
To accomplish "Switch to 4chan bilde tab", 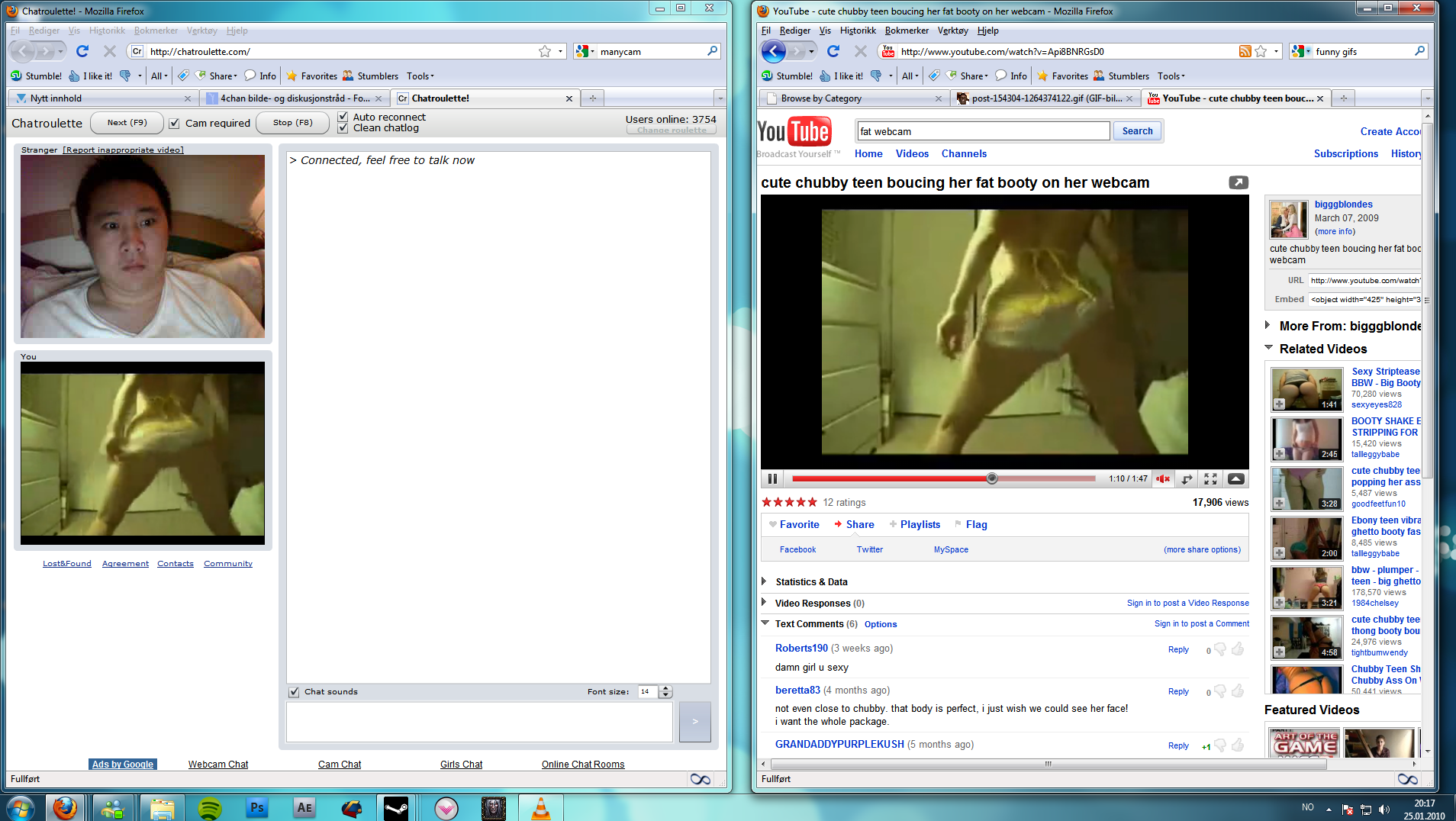I will 295,98.
